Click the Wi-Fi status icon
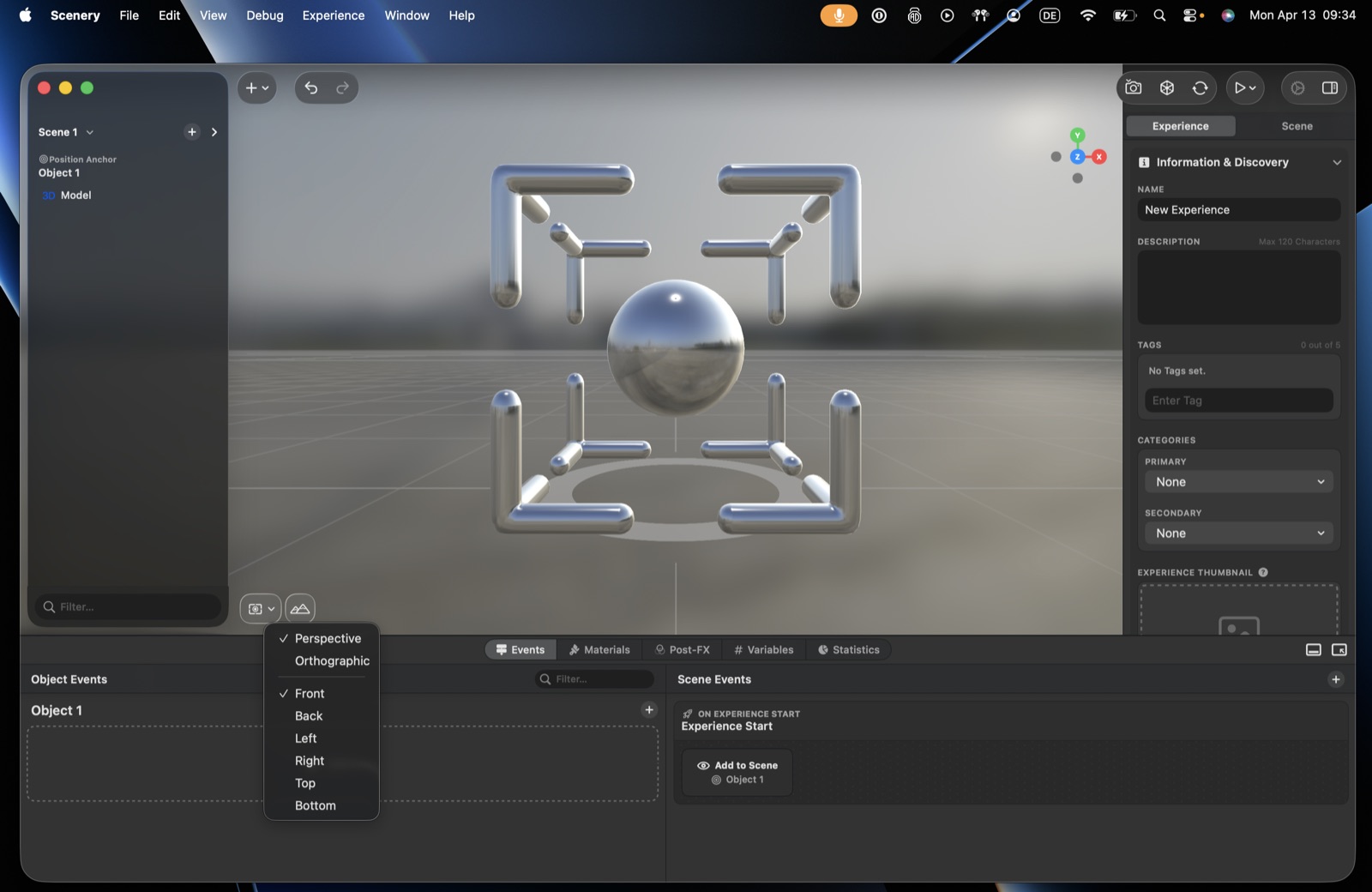Viewport: 1372px width, 892px height. click(1088, 15)
